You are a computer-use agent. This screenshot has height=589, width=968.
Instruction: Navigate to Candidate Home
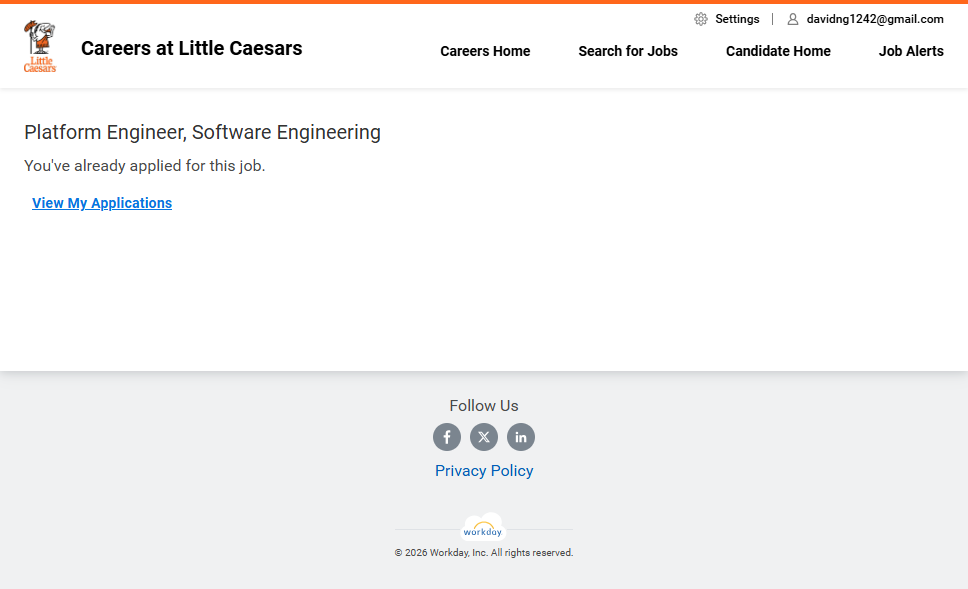[x=778, y=51]
